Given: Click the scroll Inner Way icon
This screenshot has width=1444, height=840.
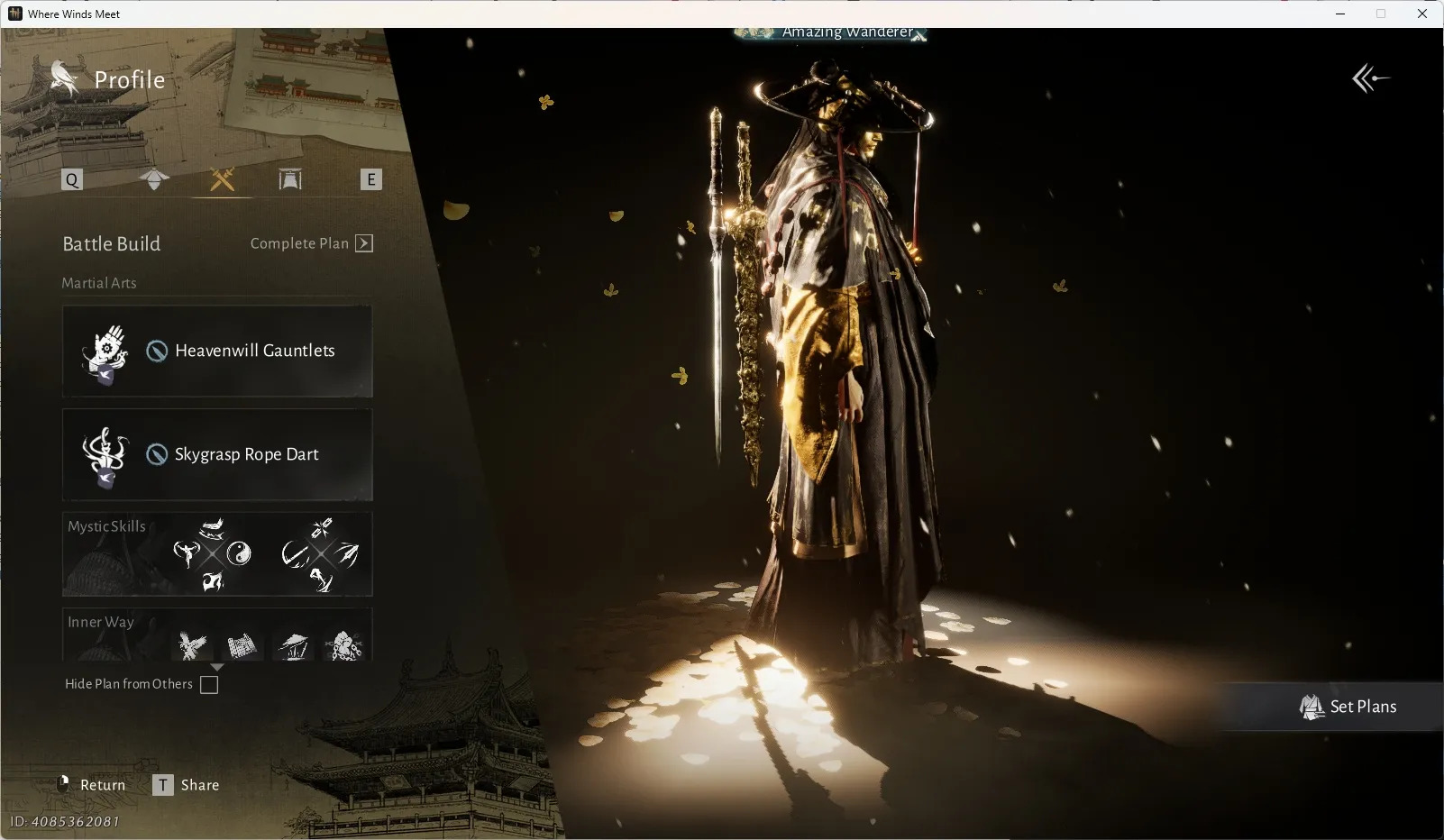Looking at the screenshot, I should (x=242, y=645).
